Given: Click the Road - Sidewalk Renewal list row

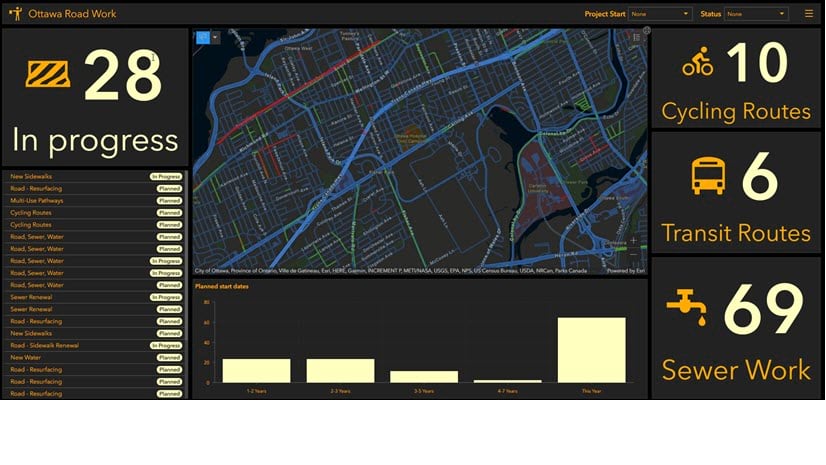Looking at the screenshot, I should tap(95, 345).
